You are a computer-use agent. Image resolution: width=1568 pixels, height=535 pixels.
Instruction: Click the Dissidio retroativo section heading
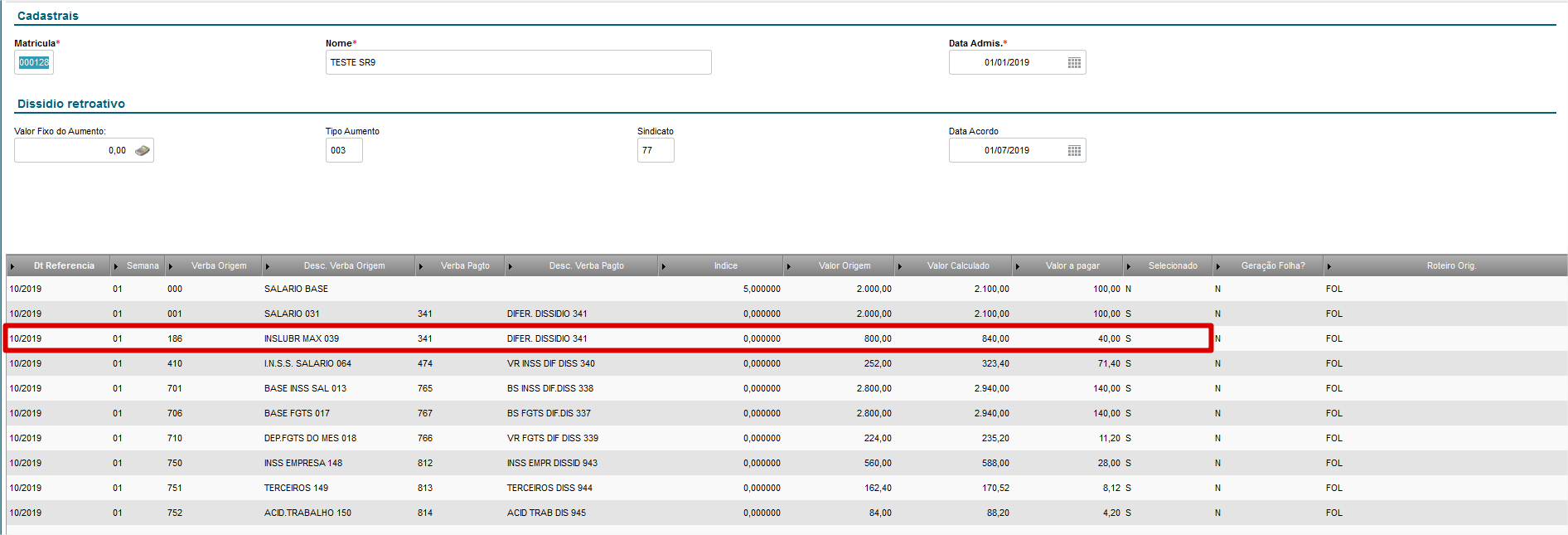pos(71,104)
